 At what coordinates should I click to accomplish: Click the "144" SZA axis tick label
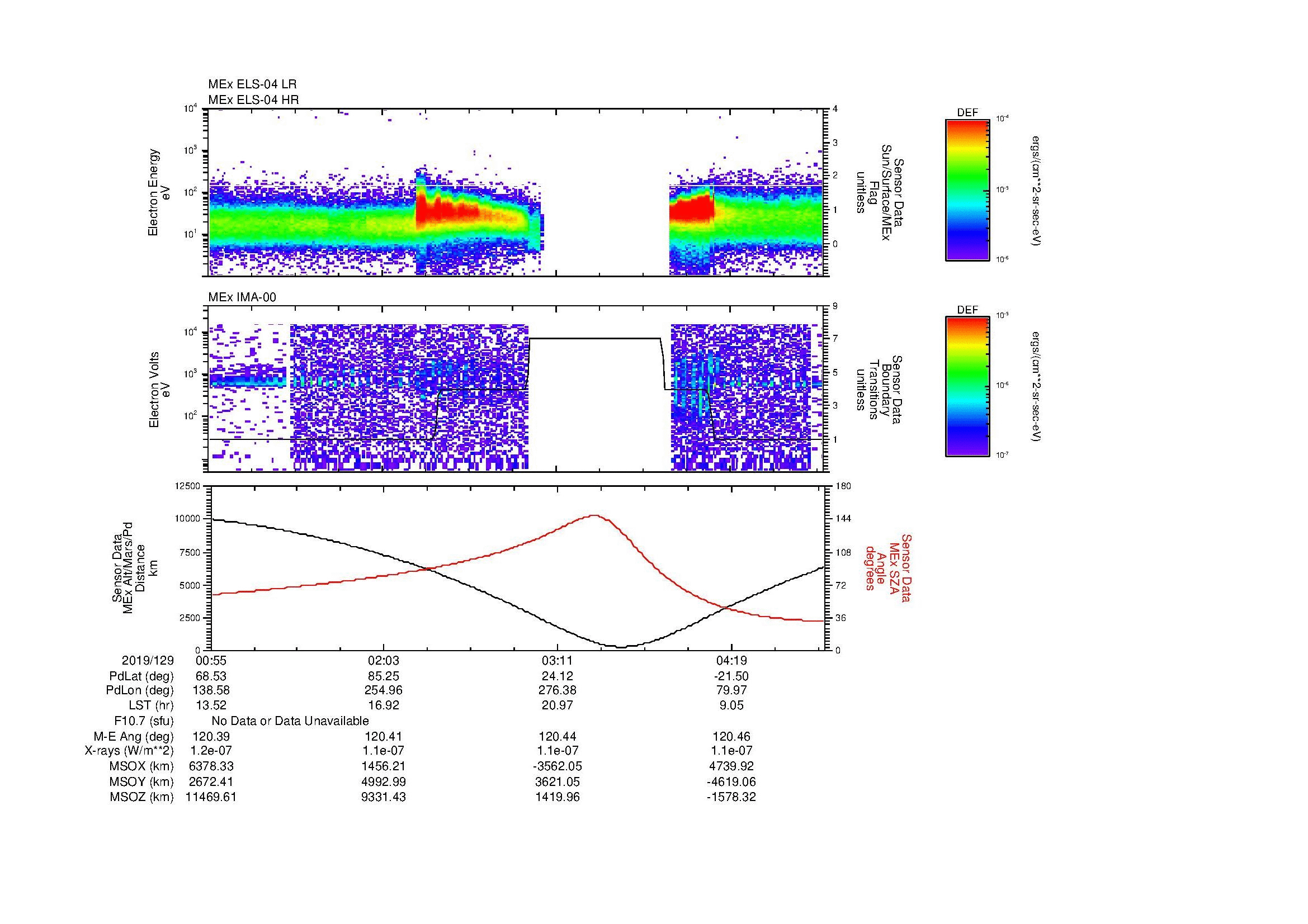point(843,519)
